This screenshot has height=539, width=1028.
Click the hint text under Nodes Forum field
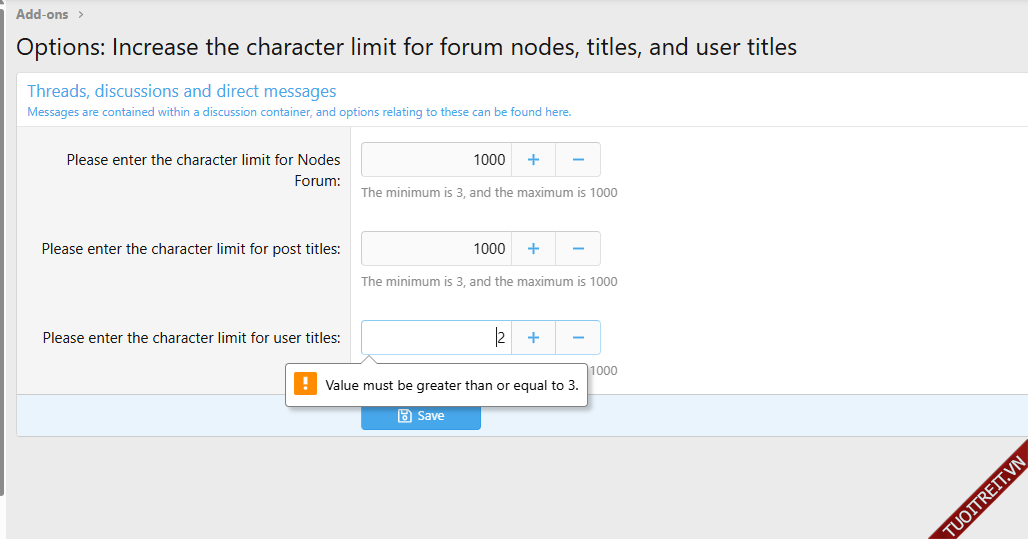(x=489, y=193)
